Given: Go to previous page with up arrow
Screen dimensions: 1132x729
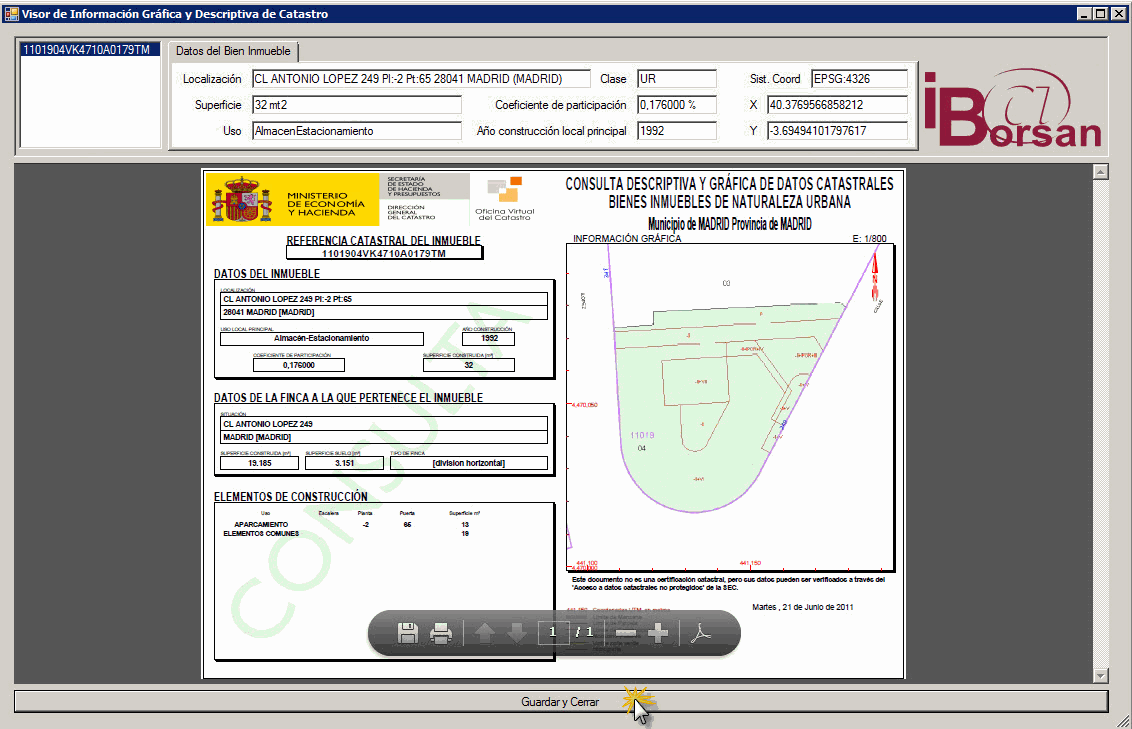Looking at the screenshot, I should [x=484, y=633].
